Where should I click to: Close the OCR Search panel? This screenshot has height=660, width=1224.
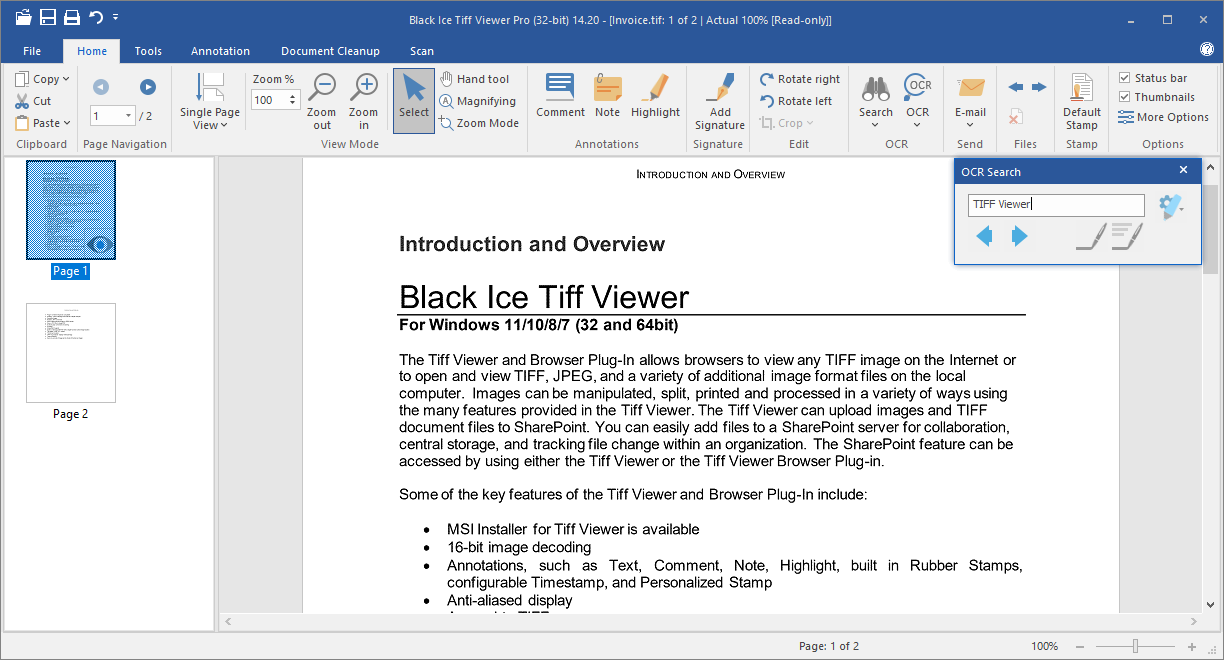click(x=1183, y=171)
